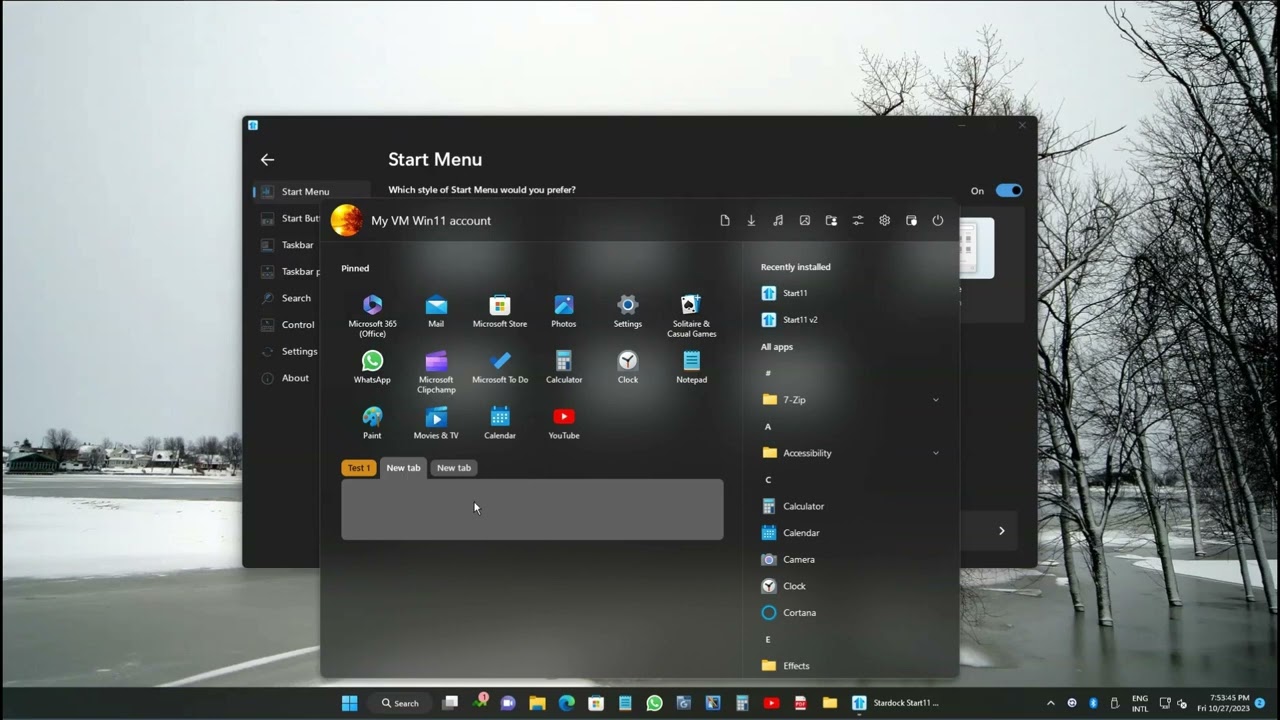This screenshot has height=720, width=1280.
Task: Click the power button icon in Start header
Action: coord(938,221)
